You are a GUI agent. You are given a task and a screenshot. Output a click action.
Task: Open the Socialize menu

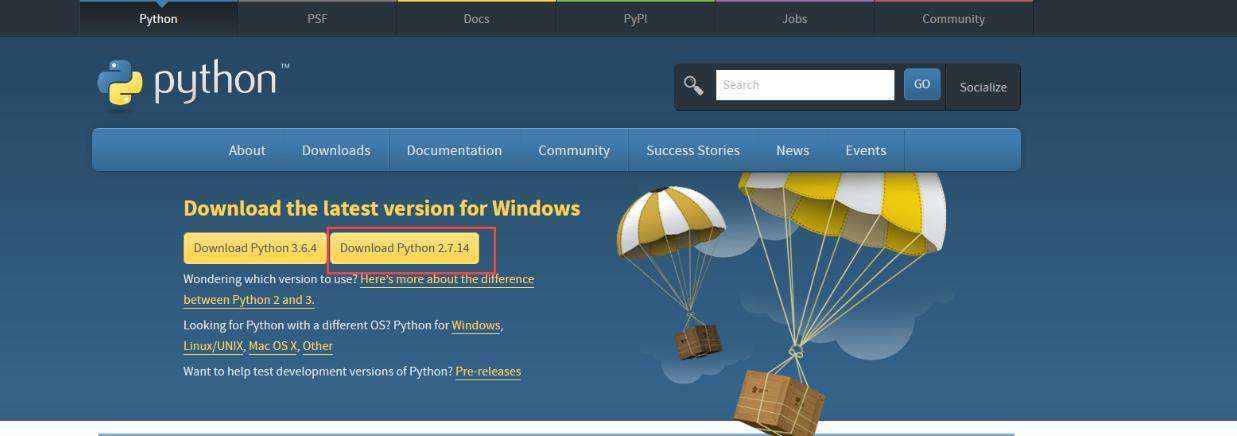point(983,87)
